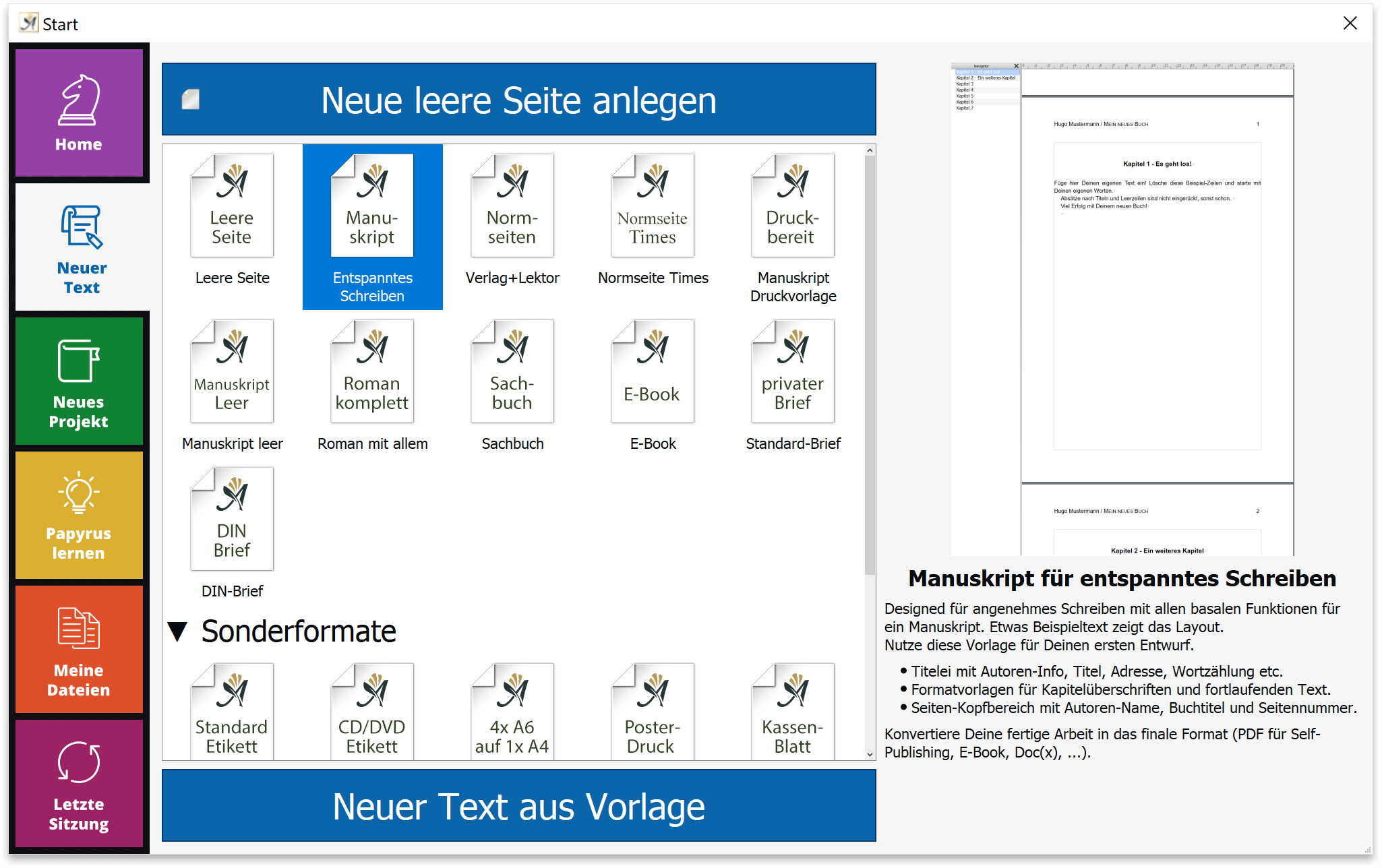Viewport: 1382px width, 868px height.
Task: Click heading 'Manuskript für entspanntes Schreiben'
Action: (x=1122, y=578)
